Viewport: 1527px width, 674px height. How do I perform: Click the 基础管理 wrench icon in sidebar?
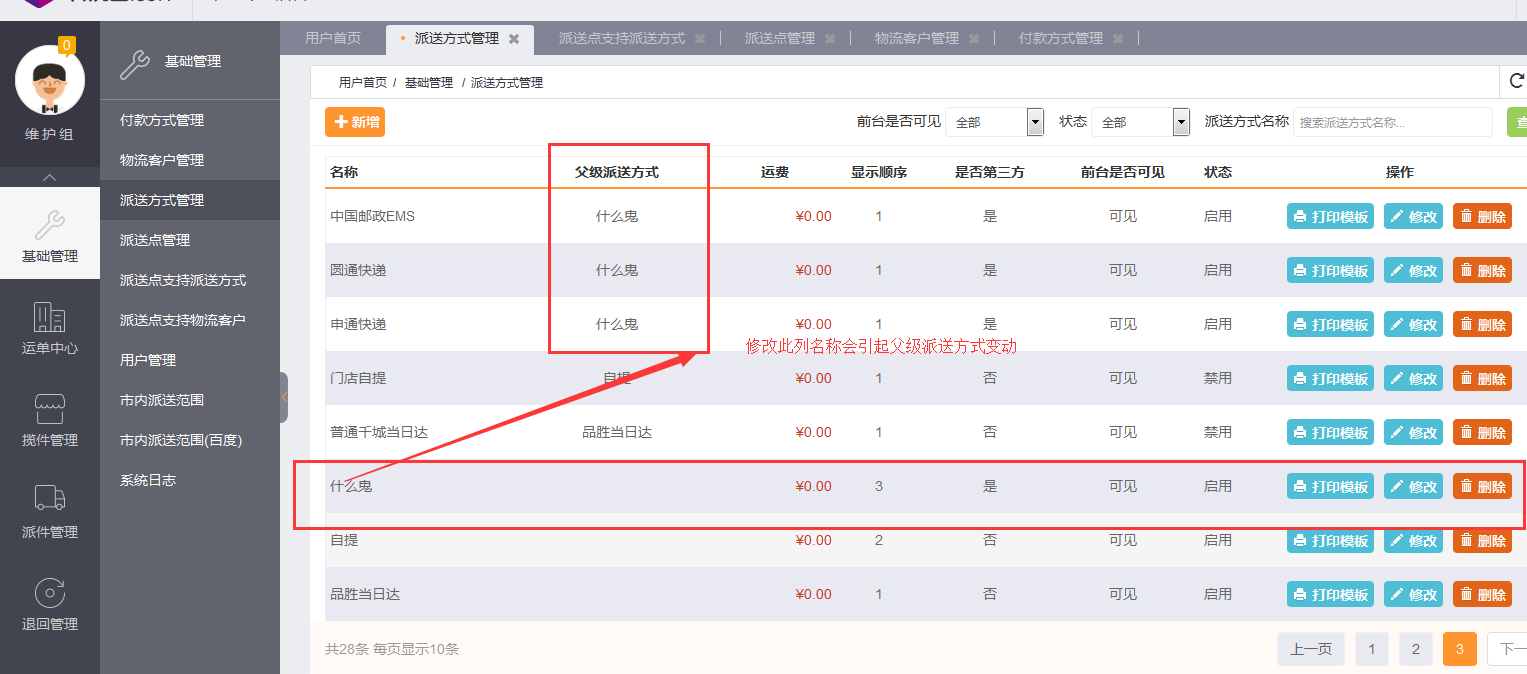(x=49, y=225)
